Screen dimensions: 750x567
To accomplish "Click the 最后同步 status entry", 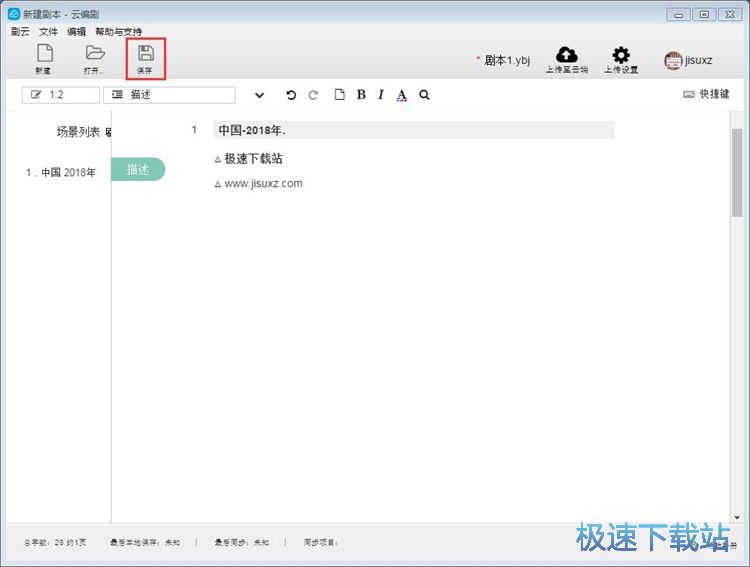I will pyautogui.click(x=242, y=543).
